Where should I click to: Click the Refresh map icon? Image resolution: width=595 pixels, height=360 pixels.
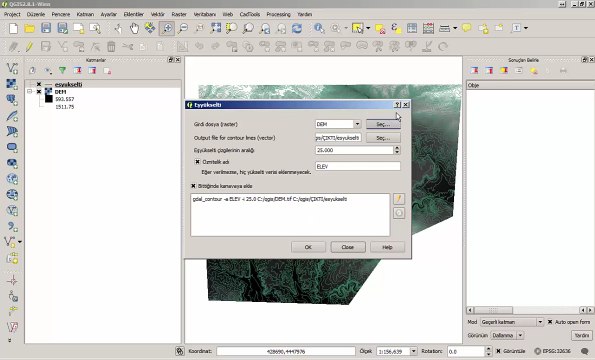click(x=297, y=28)
